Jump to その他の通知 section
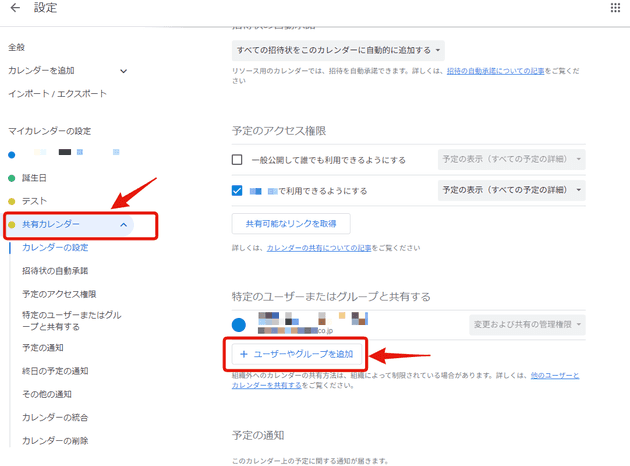Screen dimensions: 630x466 coord(47,394)
